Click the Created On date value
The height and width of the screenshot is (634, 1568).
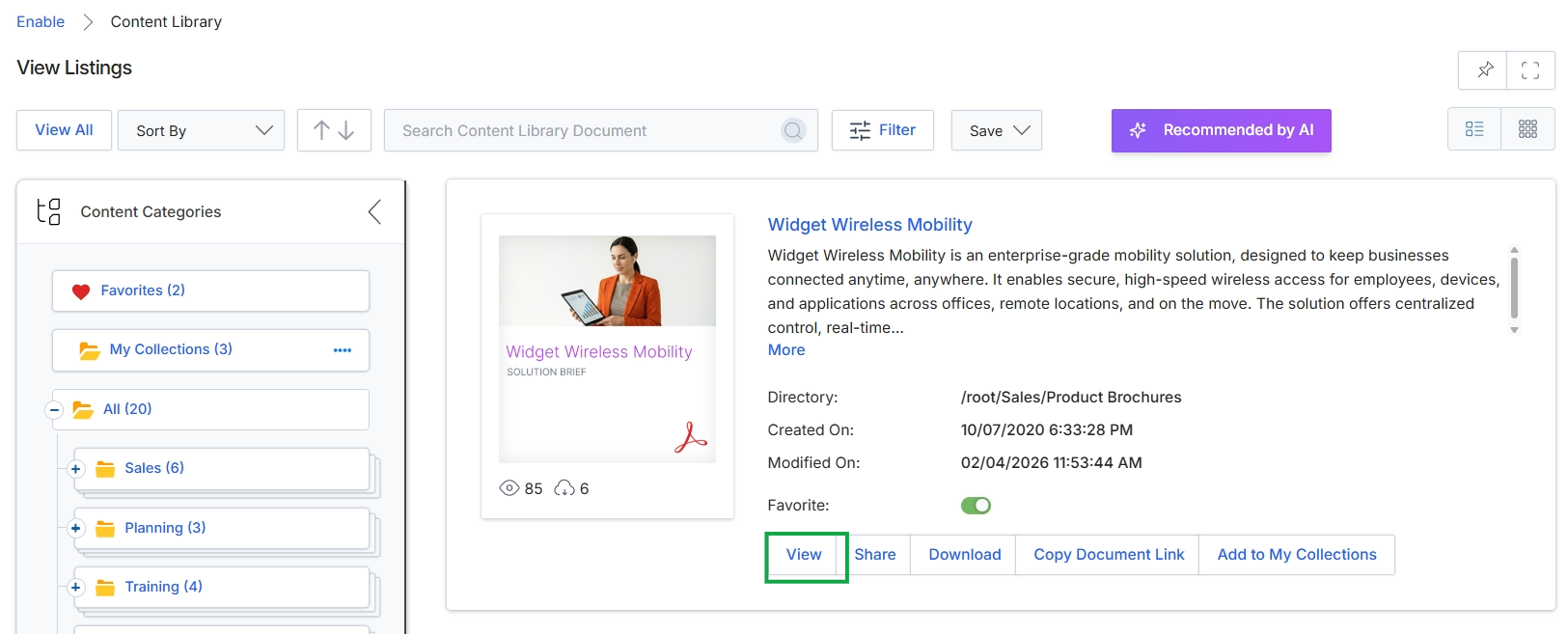tap(1047, 430)
